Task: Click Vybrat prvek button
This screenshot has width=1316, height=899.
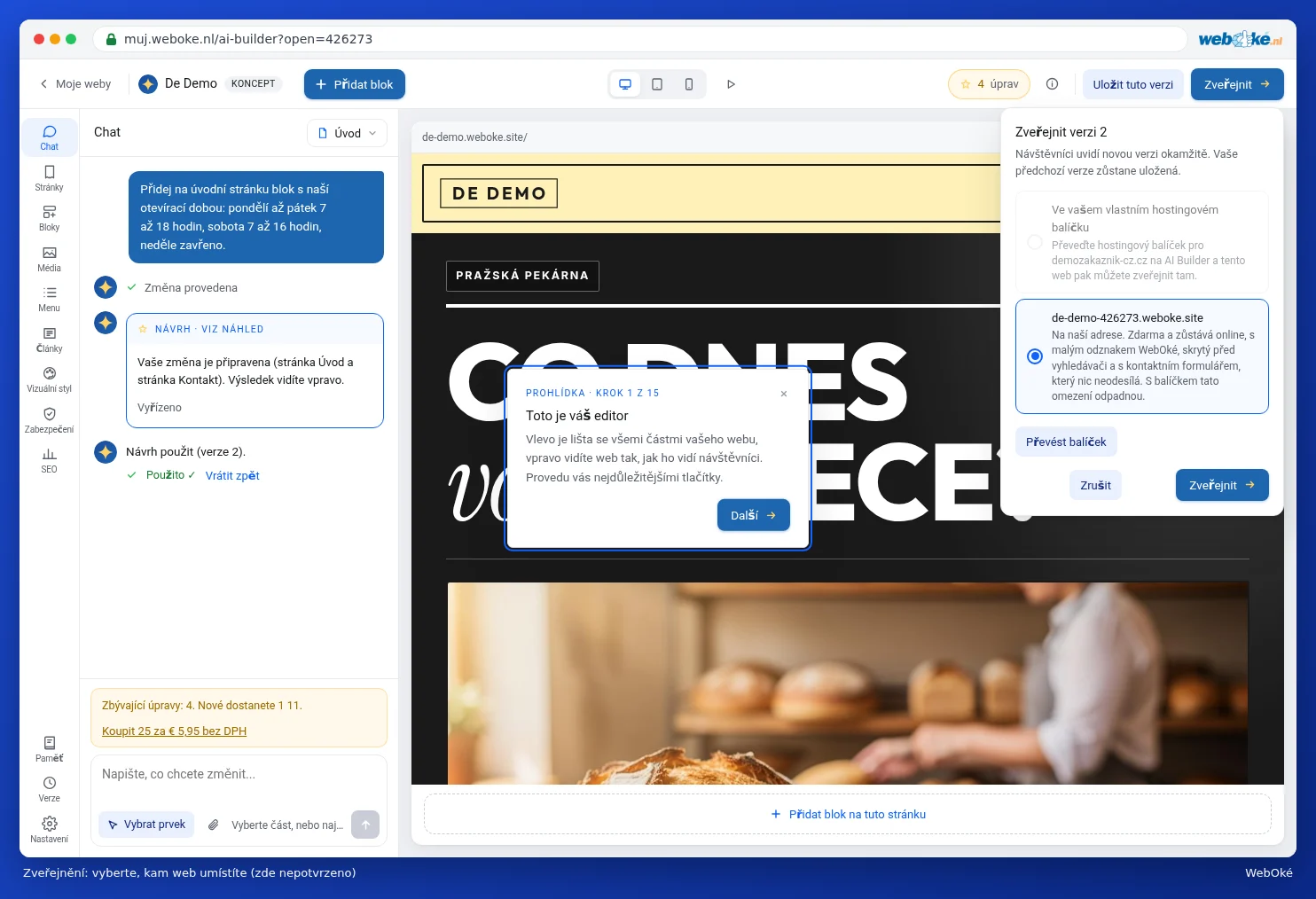Action: click(x=146, y=825)
